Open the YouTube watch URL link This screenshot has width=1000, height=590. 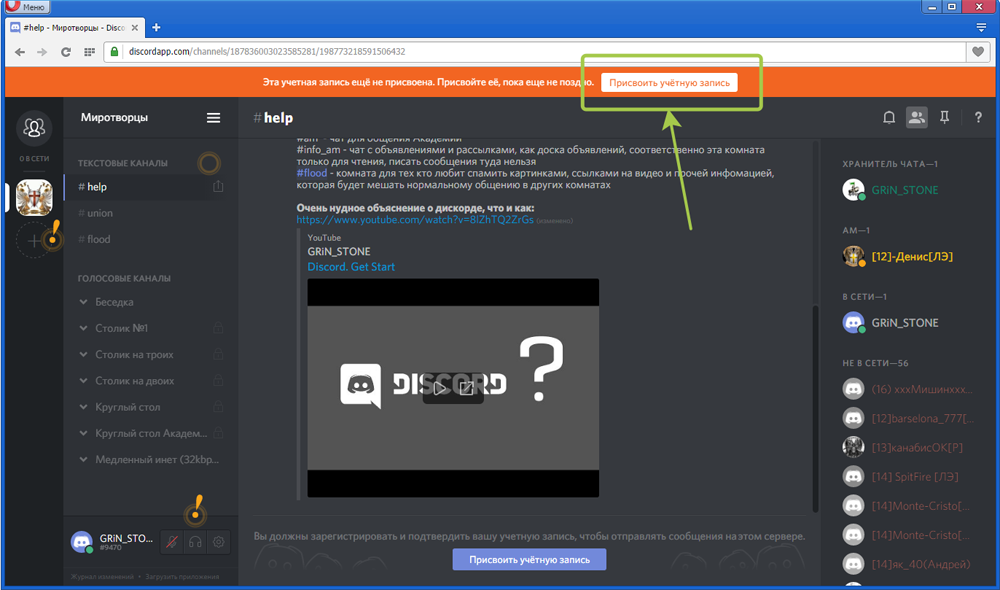[x=415, y=219]
